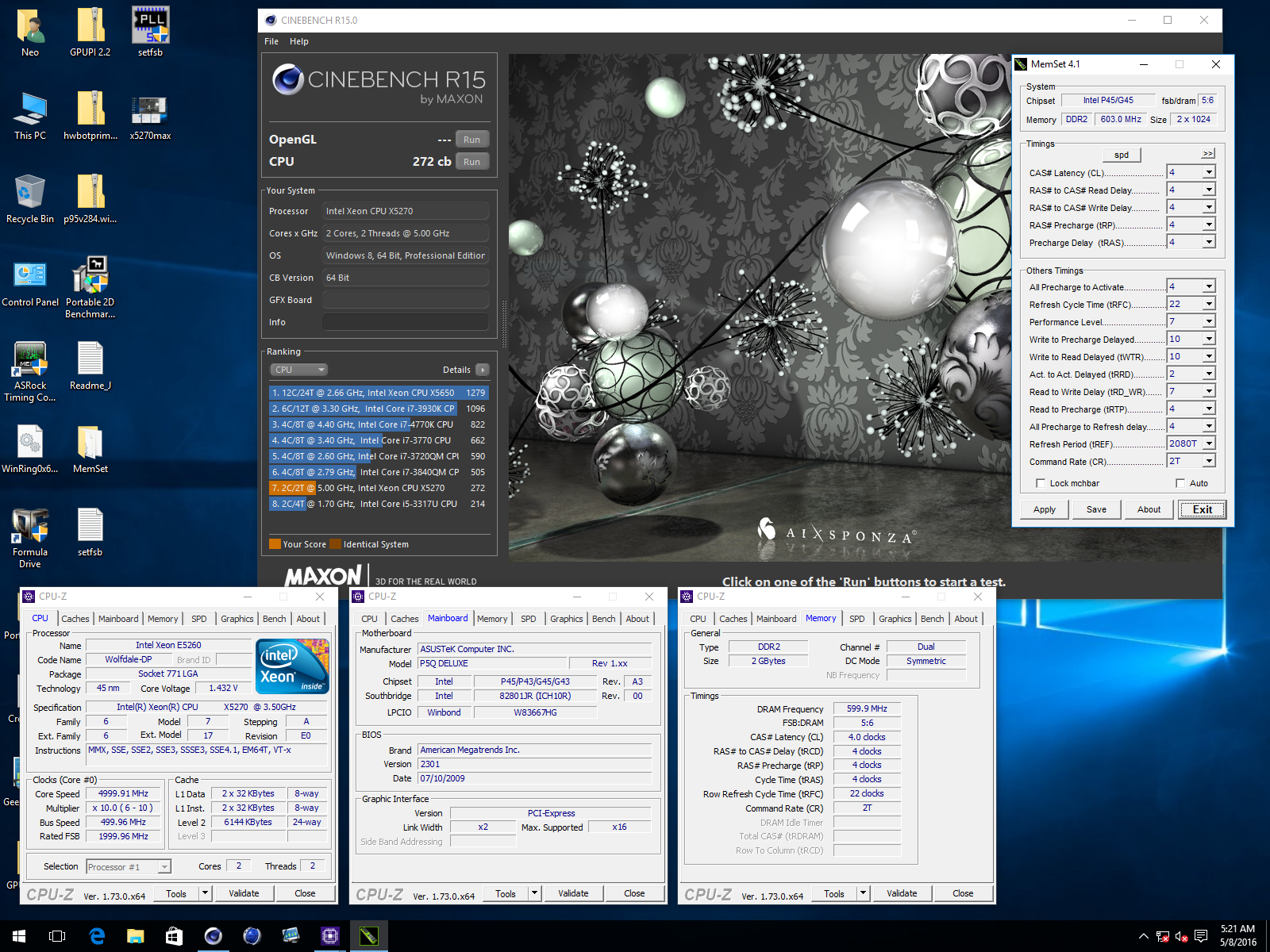This screenshot has width=1270, height=952.
Task: Open Control Panel desktop icon
Action: click(30, 282)
